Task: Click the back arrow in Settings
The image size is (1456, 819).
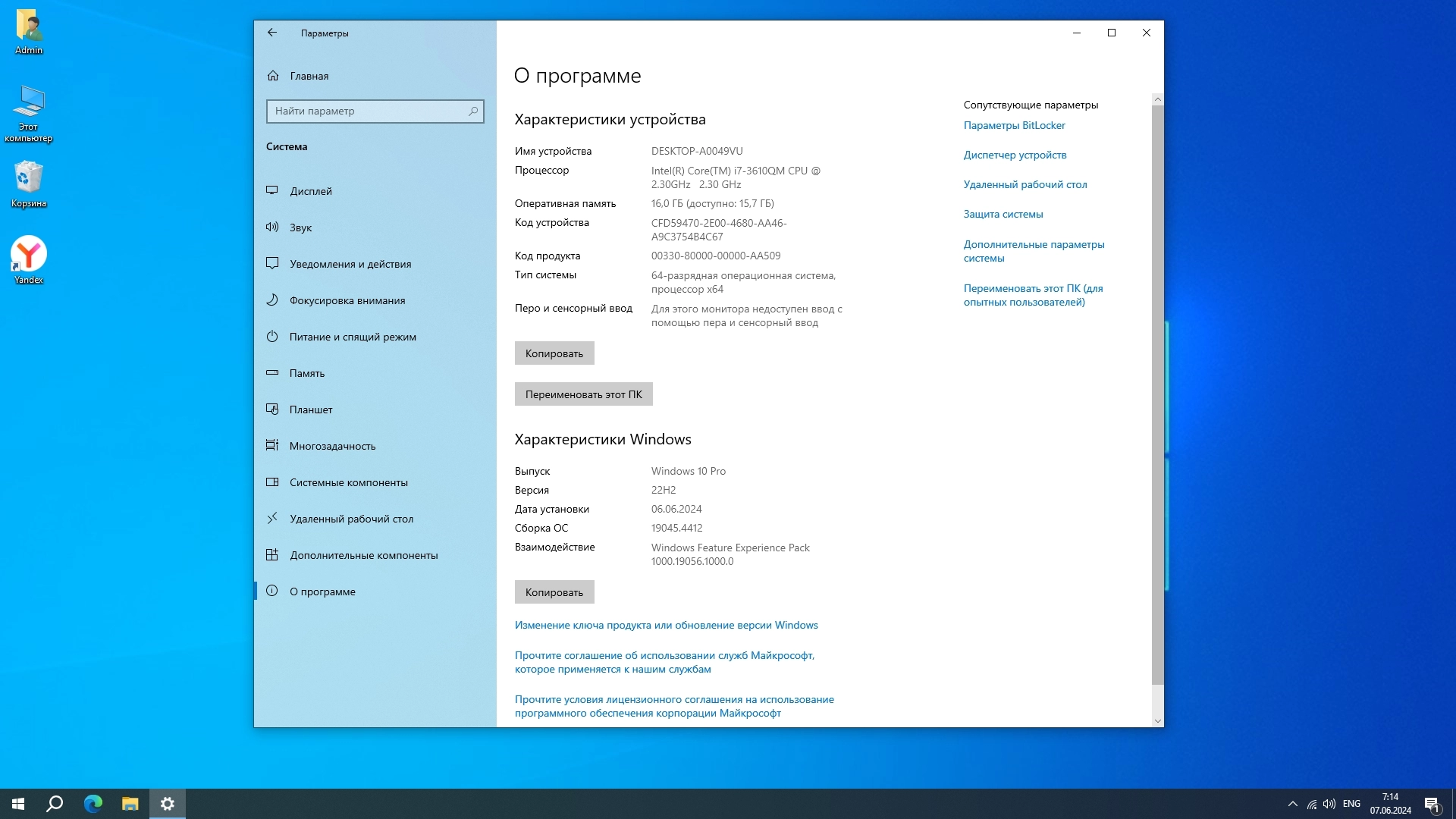Action: (272, 33)
